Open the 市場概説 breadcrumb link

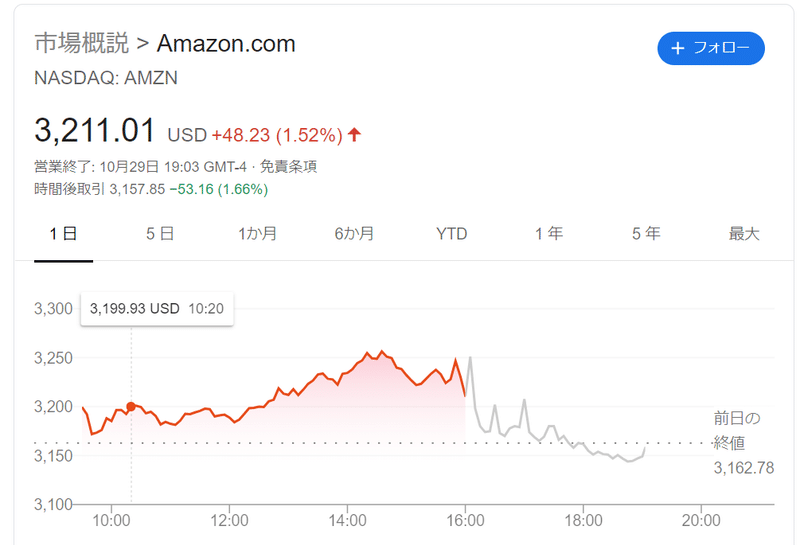tap(82, 43)
